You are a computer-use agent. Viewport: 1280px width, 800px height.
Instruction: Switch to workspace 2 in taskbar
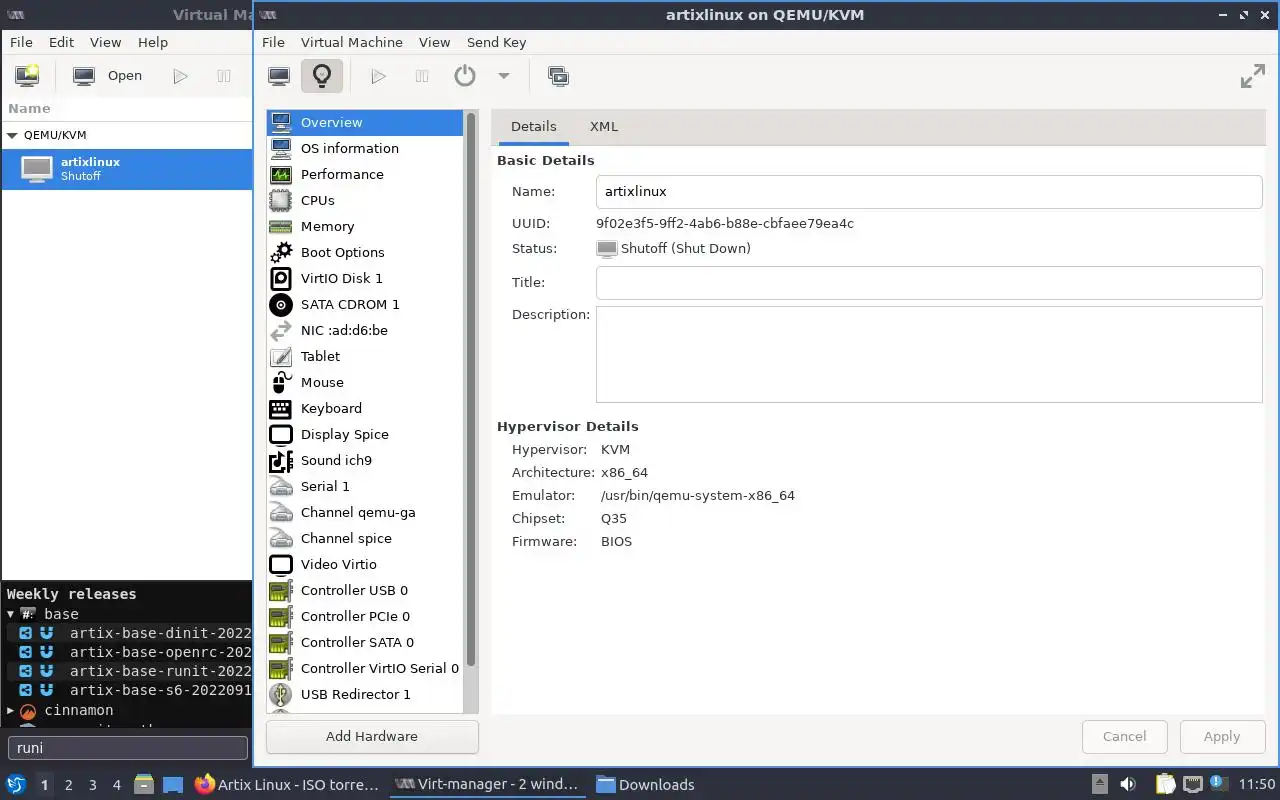point(69,785)
